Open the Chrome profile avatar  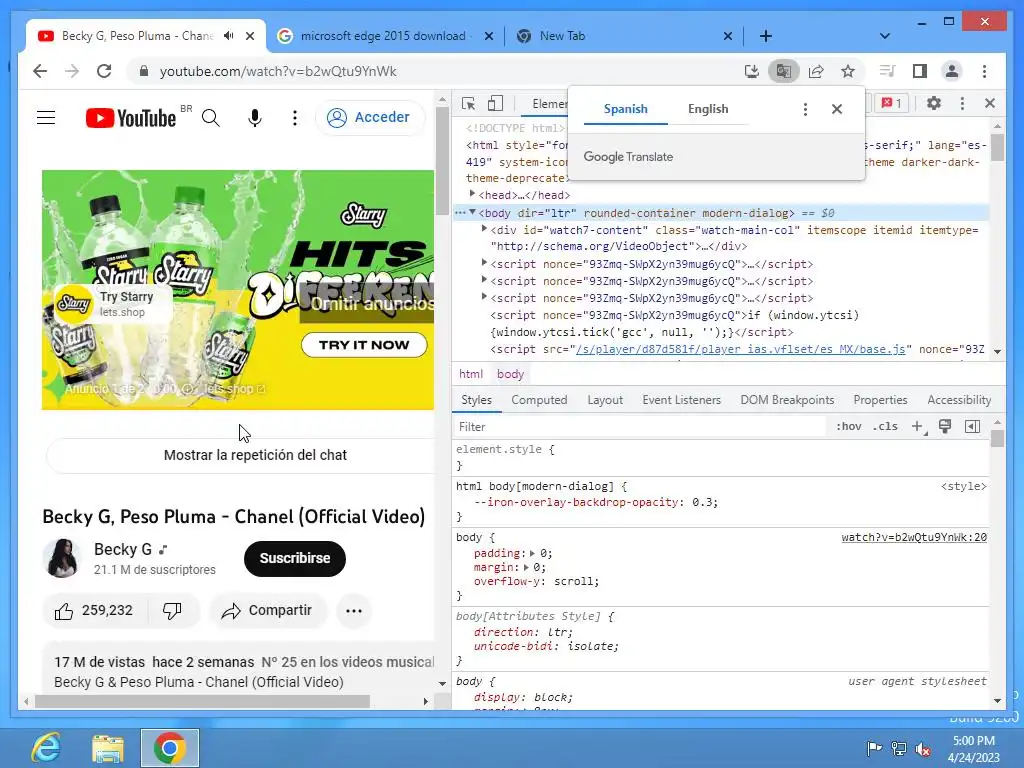[952, 71]
